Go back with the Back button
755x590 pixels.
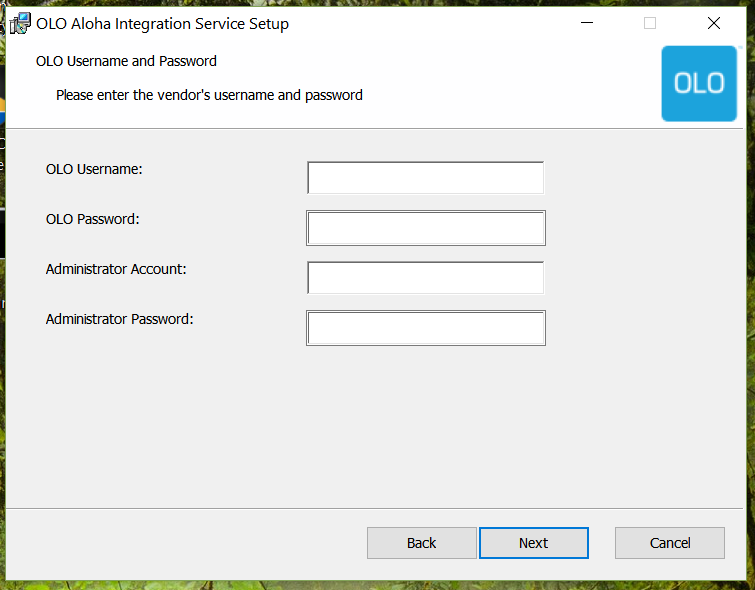click(421, 543)
